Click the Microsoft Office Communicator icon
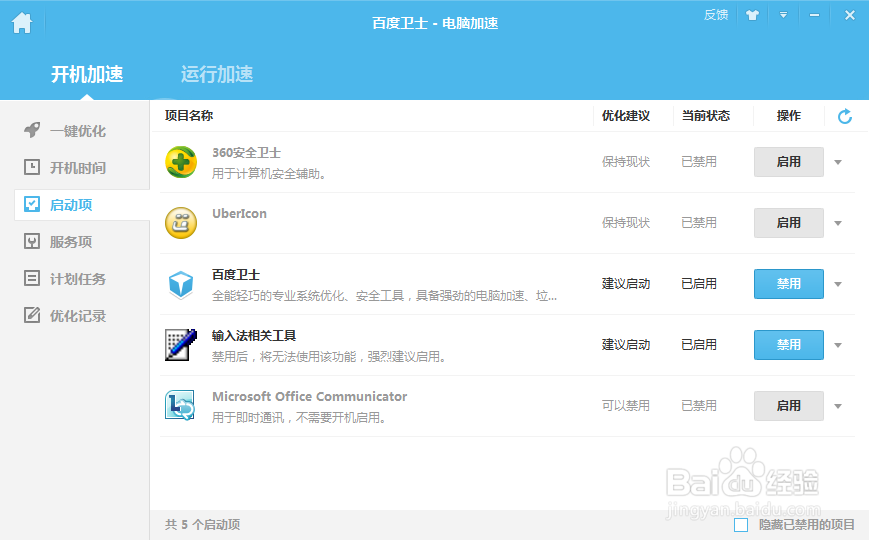869x540 pixels. [x=180, y=405]
